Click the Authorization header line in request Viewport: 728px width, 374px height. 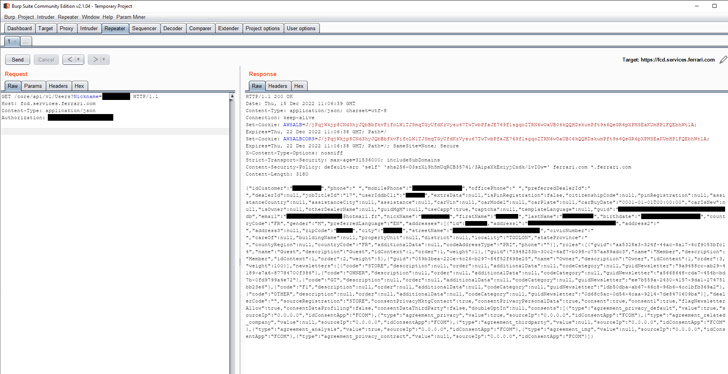coord(57,118)
